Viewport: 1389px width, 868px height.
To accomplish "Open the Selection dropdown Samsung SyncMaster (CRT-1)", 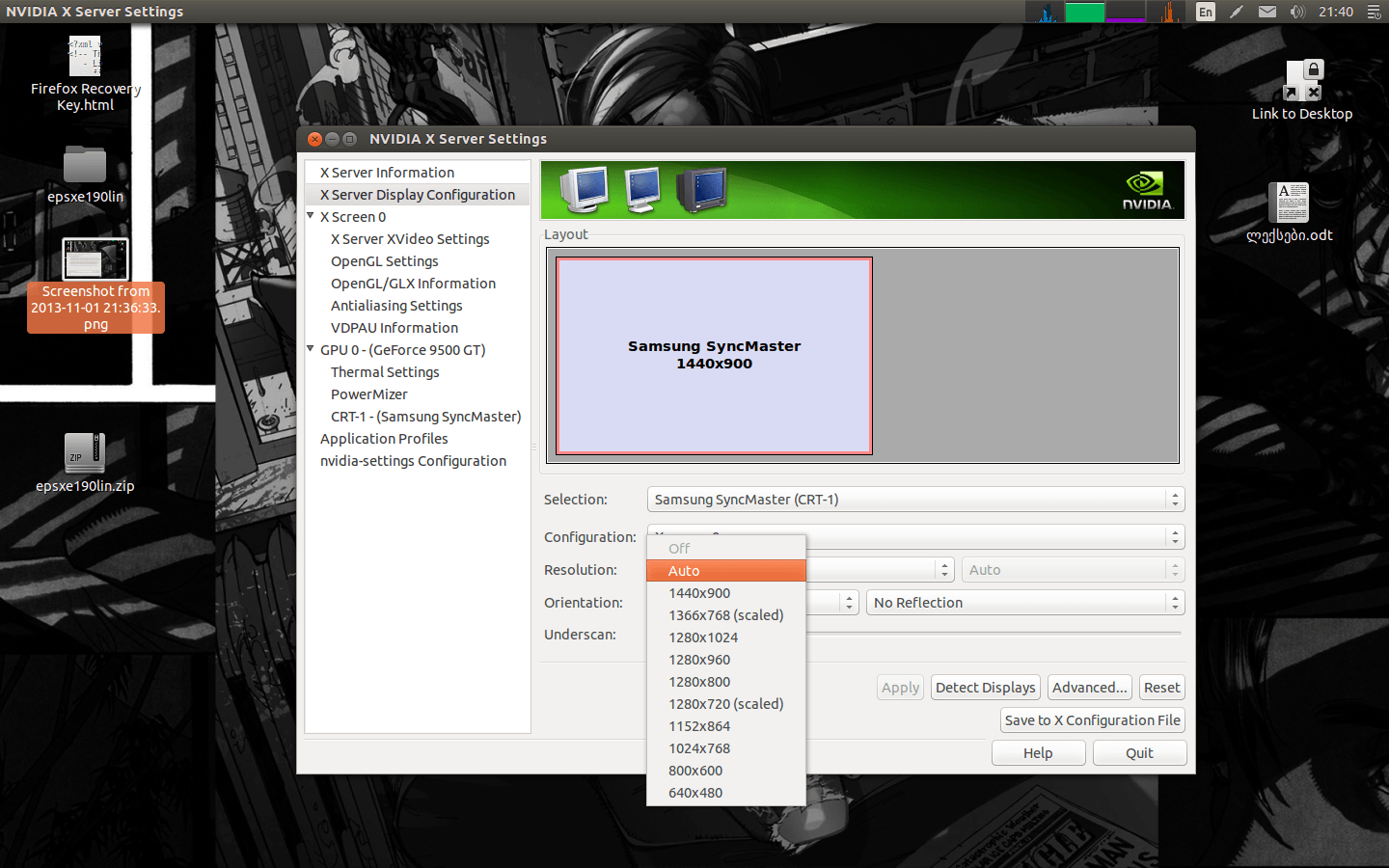I will (915, 500).
